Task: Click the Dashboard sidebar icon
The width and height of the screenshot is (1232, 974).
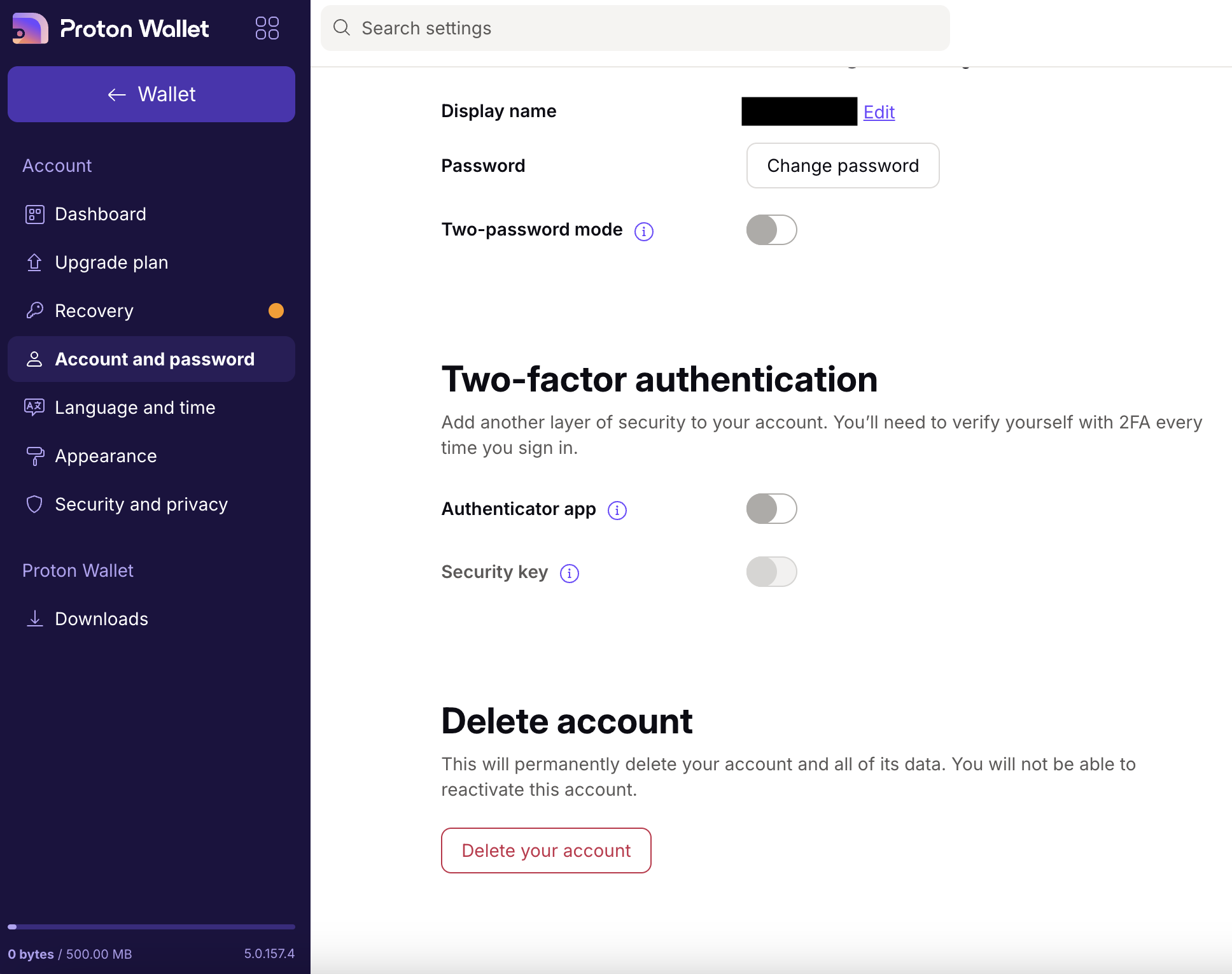Action: pyautogui.click(x=34, y=215)
